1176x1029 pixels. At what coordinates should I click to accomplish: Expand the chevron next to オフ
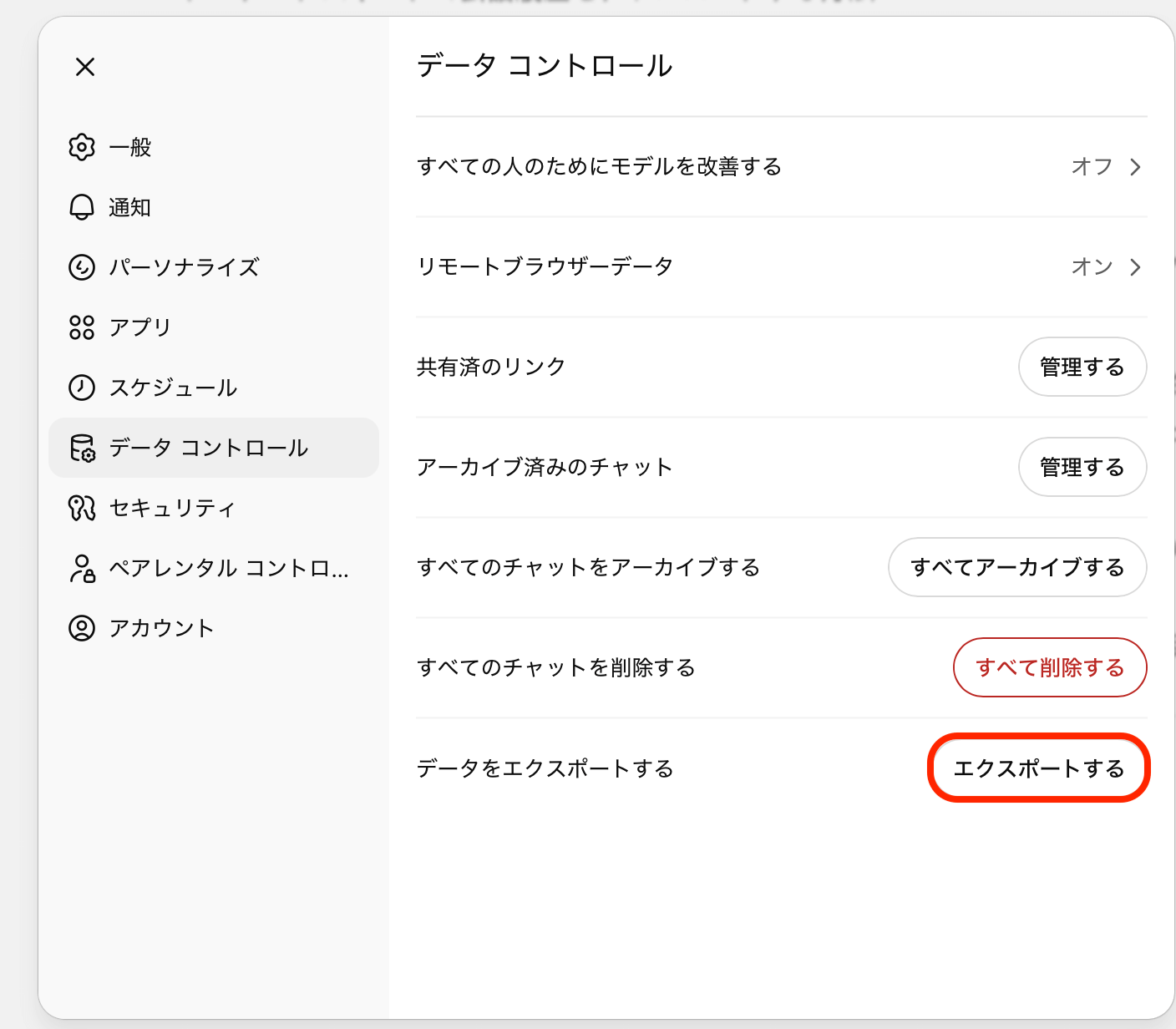point(1135,167)
